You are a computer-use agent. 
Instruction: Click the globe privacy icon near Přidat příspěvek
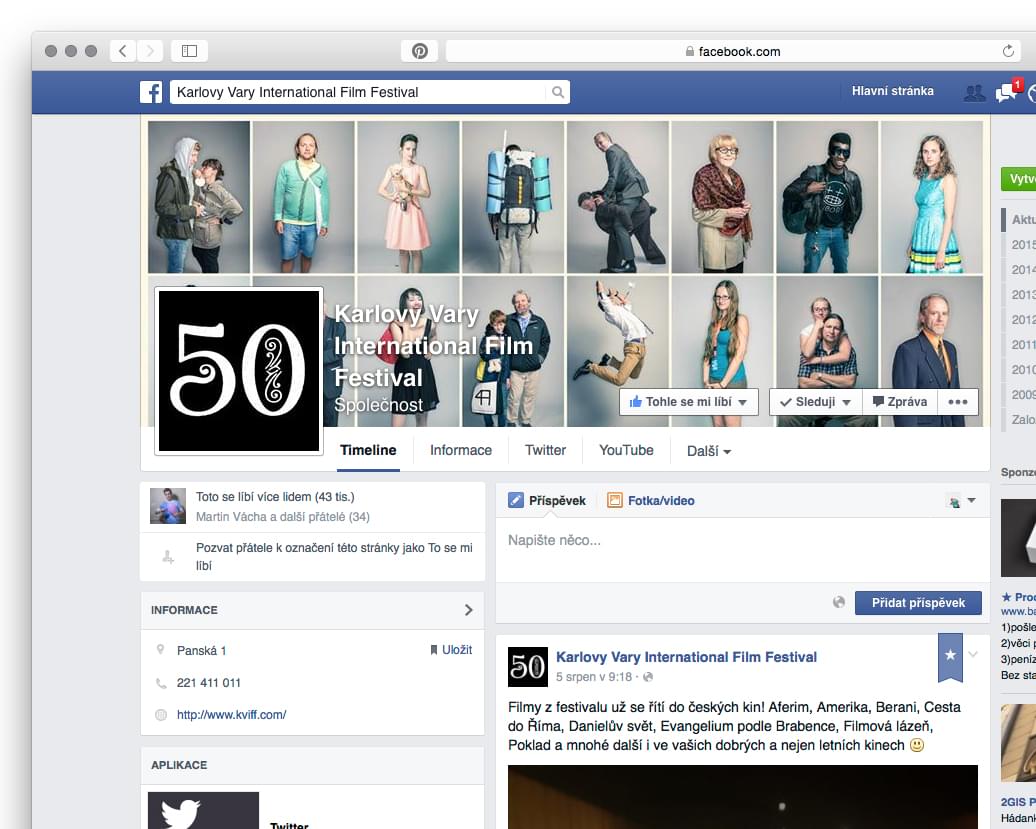[838, 602]
